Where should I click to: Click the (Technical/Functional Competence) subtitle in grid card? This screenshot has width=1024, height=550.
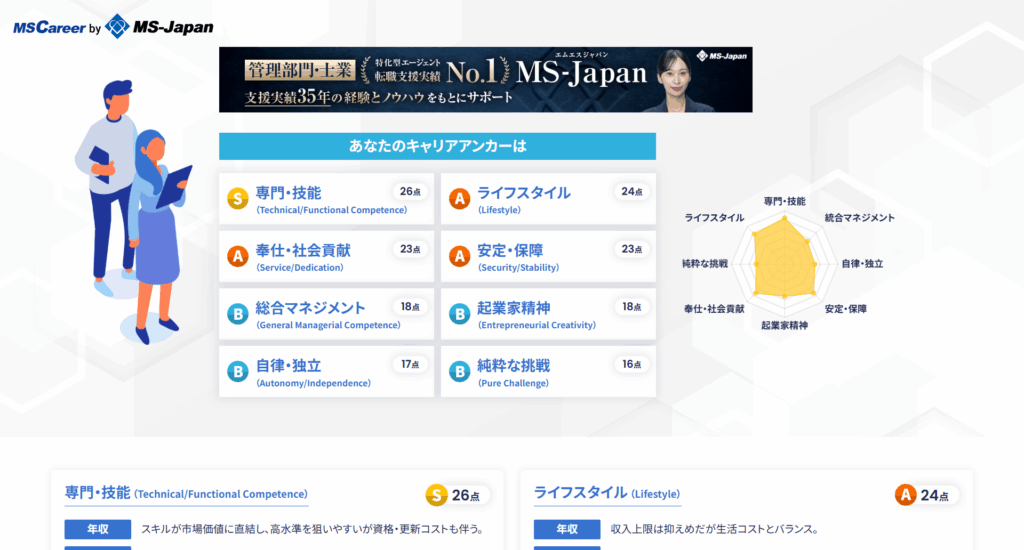[331, 210]
